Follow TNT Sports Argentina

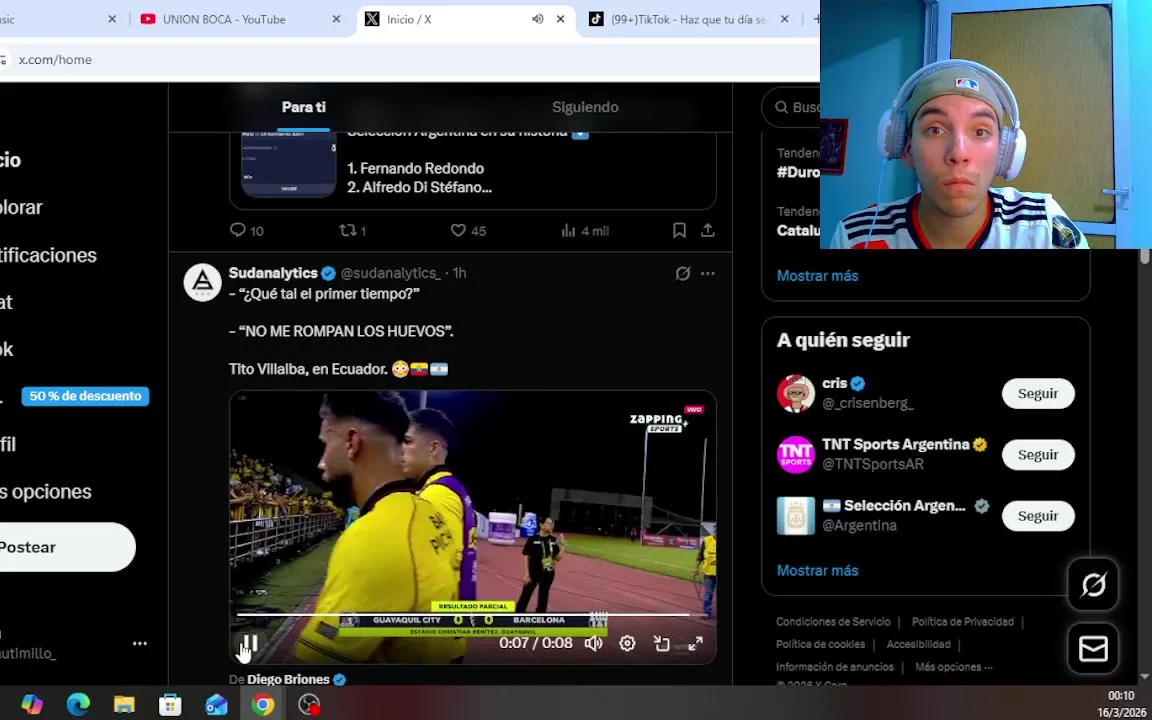point(1037,455)
